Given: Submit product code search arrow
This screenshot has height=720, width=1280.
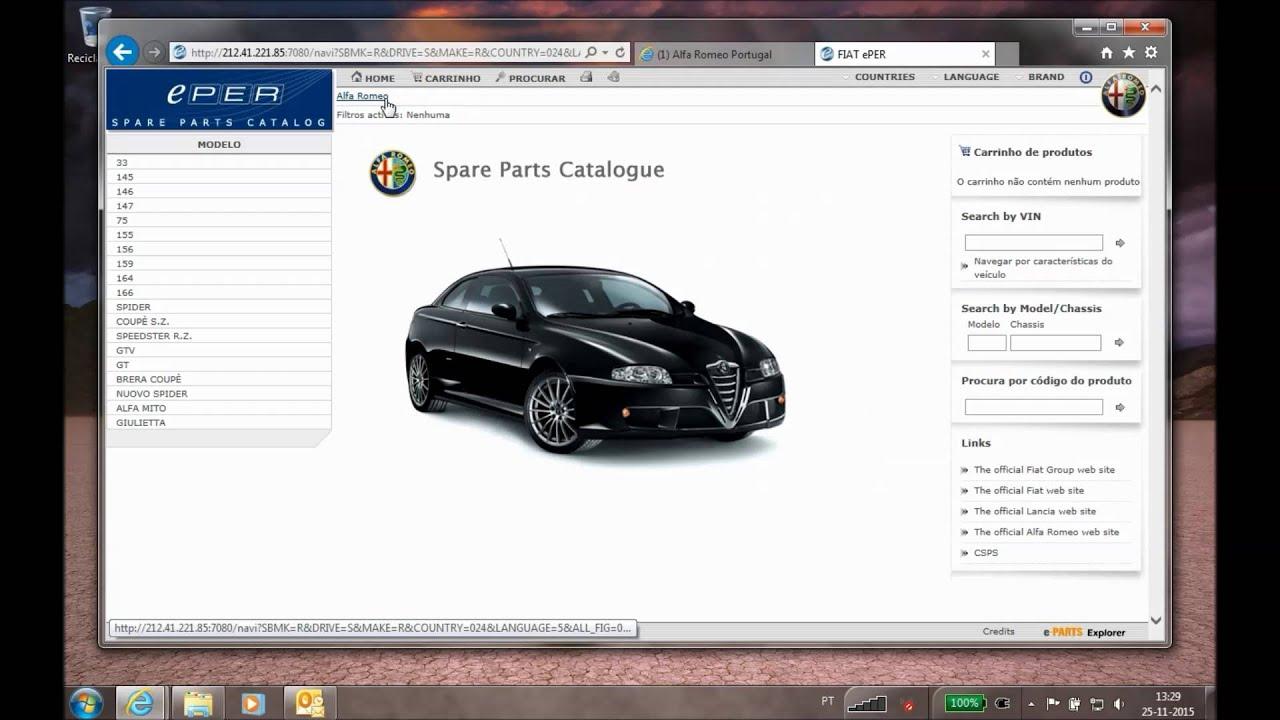Looking at the screenshot, I should (x=1120, y=407).
